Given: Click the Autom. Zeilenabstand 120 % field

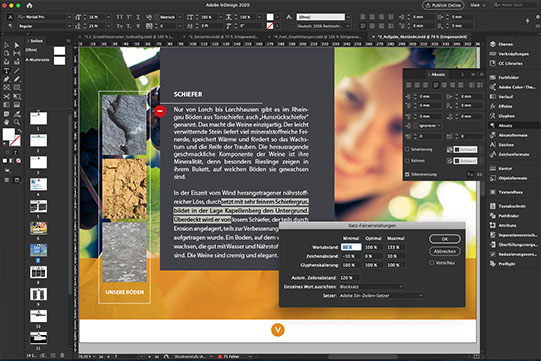Looking at the screenshot, I should tap(350, 277).
